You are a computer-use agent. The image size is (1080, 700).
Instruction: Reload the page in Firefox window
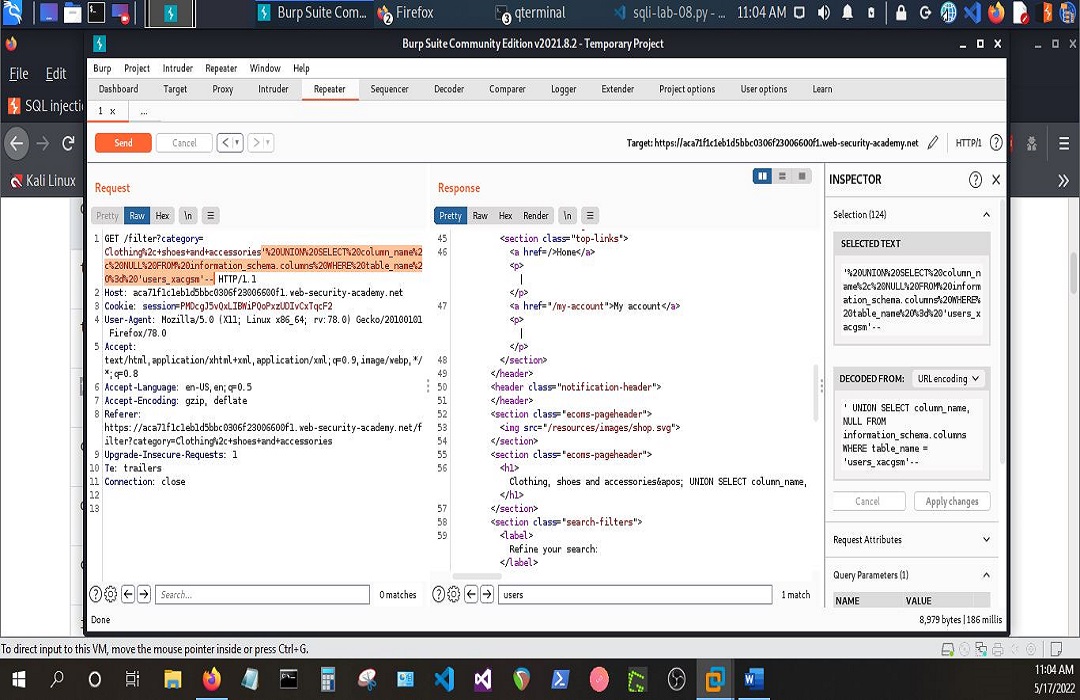click(x=68, y=143)
